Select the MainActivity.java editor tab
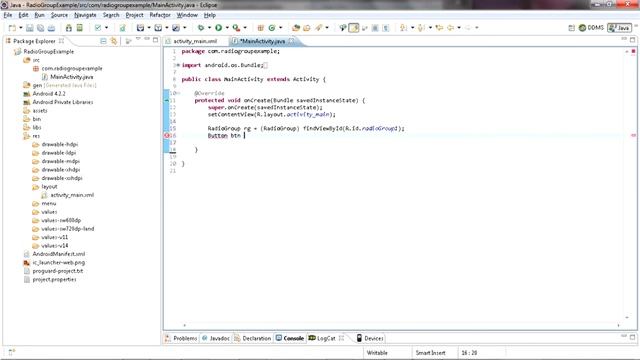This screenshot has width=640, height=360. pyautogui.click(x=262, y=41)
